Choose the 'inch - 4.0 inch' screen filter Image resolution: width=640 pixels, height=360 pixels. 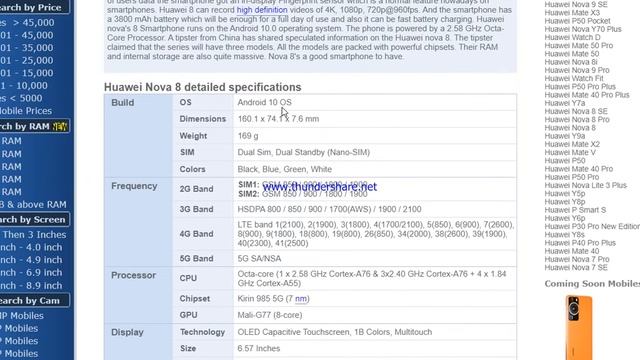pos(31,247)
